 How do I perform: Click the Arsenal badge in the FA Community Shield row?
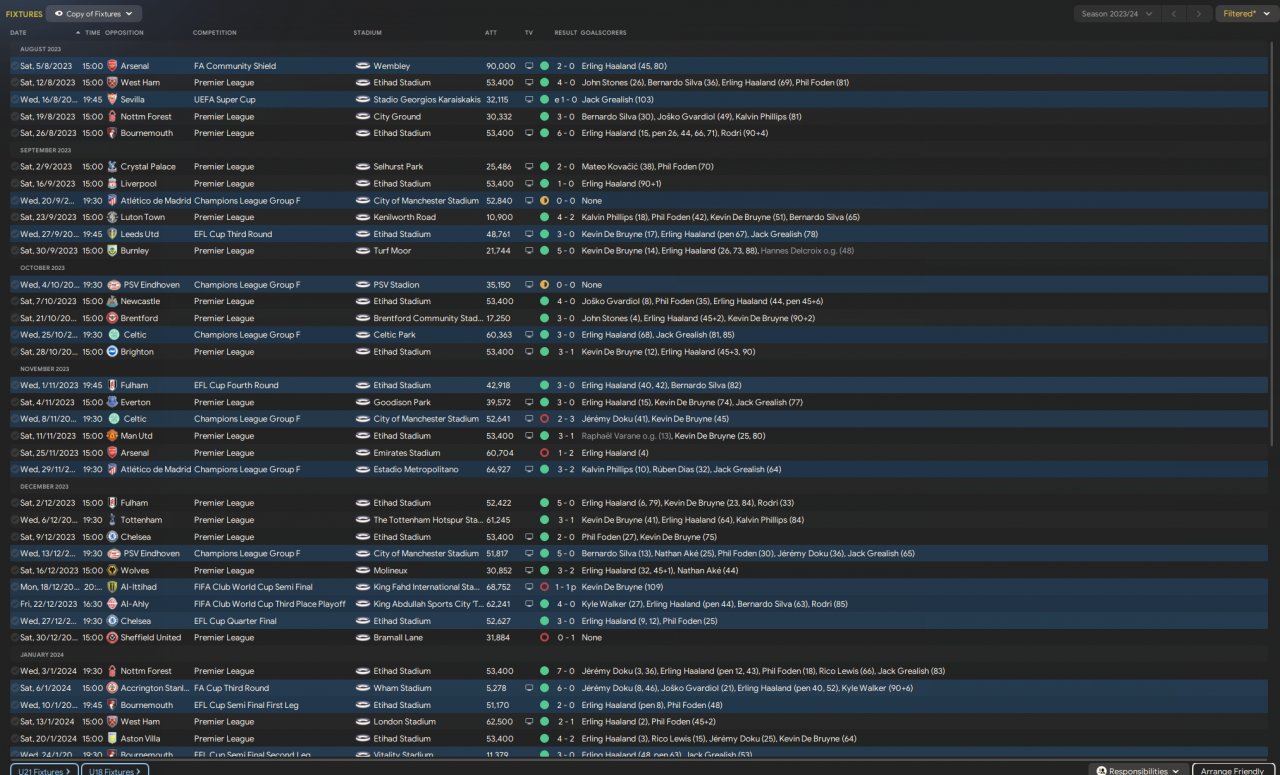[113, 66]
